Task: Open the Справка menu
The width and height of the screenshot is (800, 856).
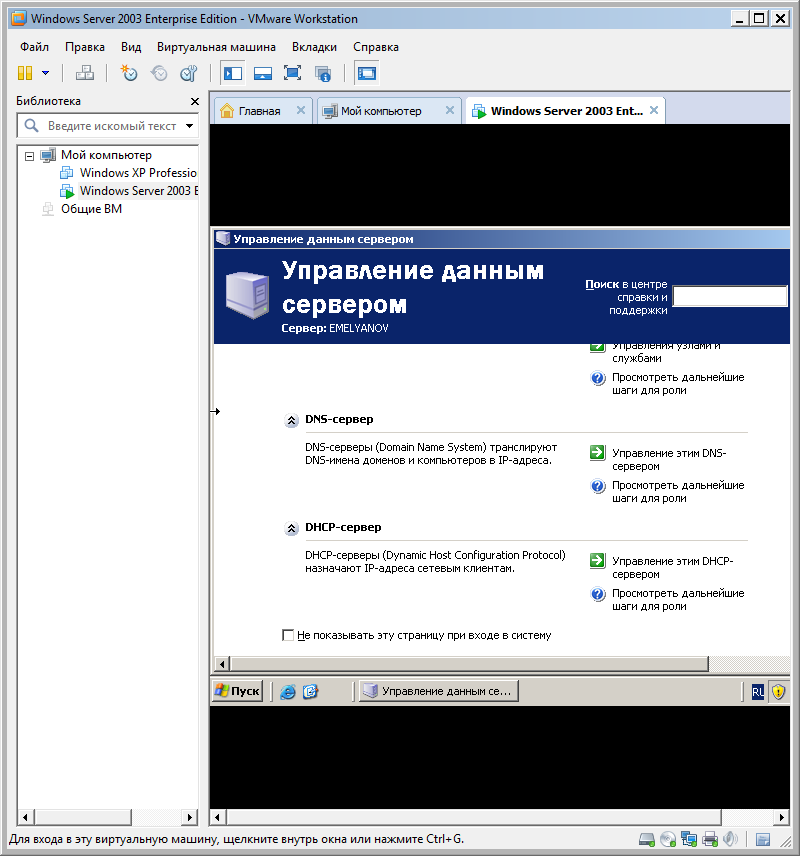Action: [x=376, y=47]
